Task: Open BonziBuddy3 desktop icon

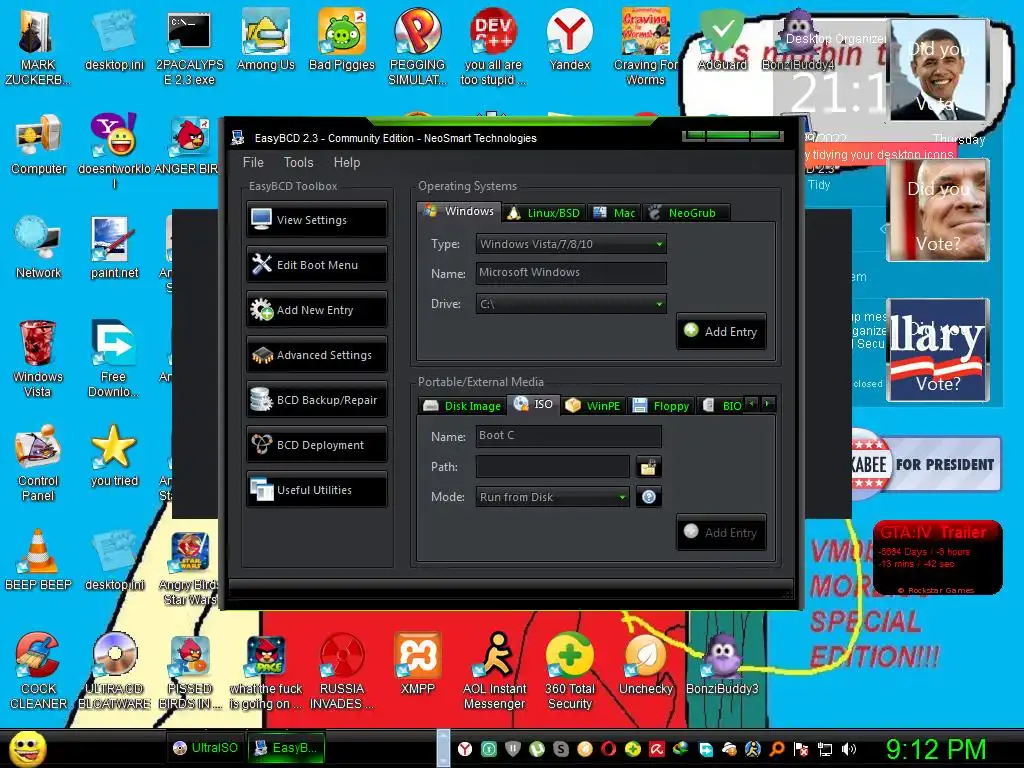Action: pos(722,664)
